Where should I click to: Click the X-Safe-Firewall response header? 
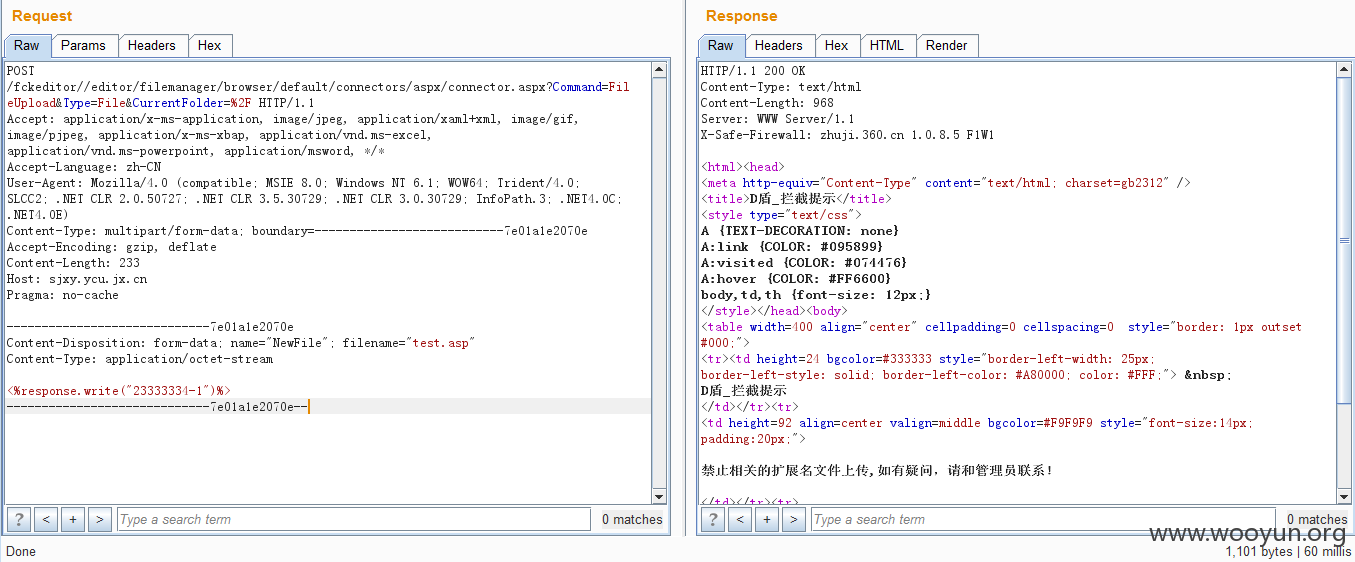click(847, 135)
